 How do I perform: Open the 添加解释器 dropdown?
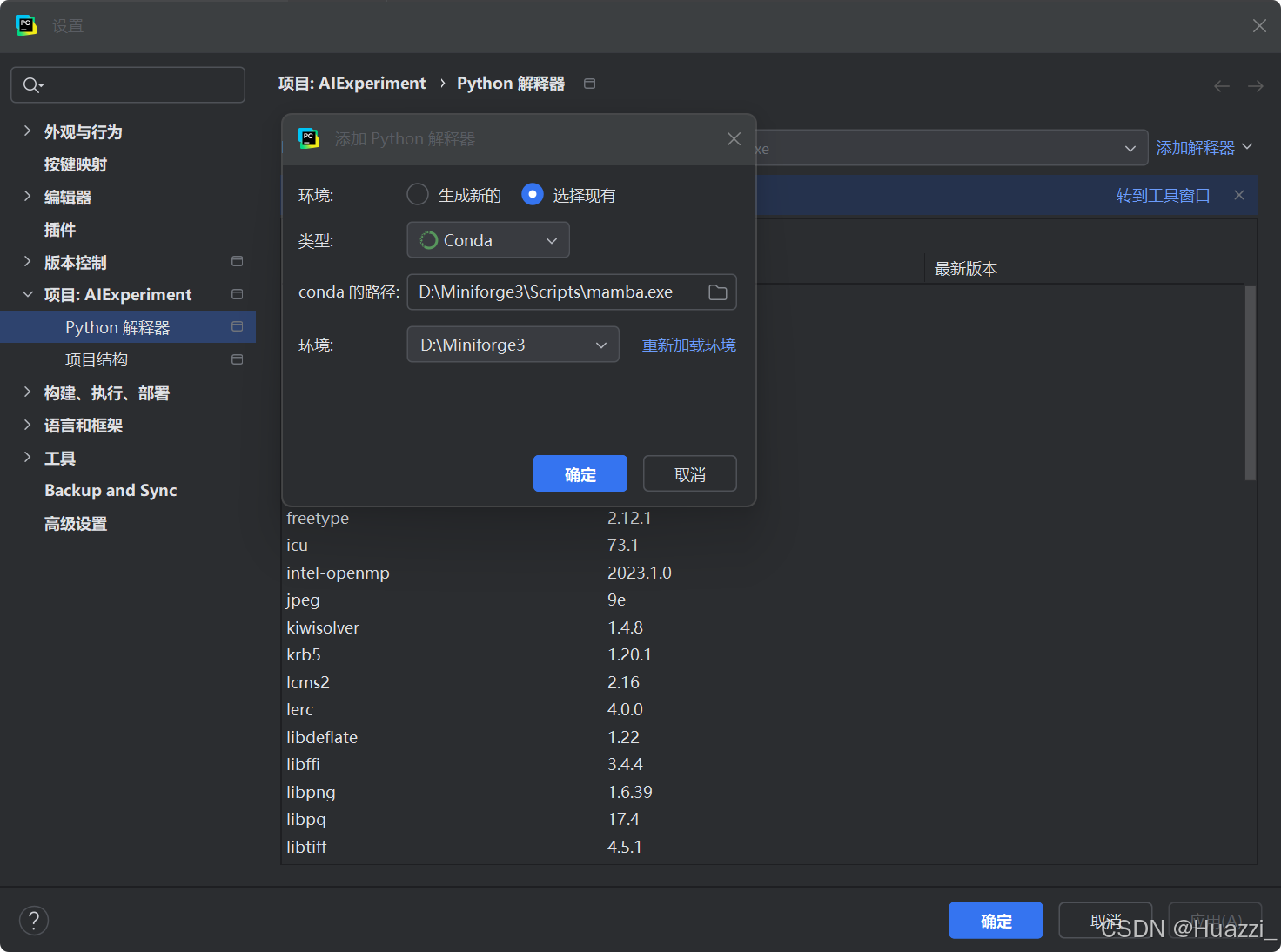(1204, 148)
